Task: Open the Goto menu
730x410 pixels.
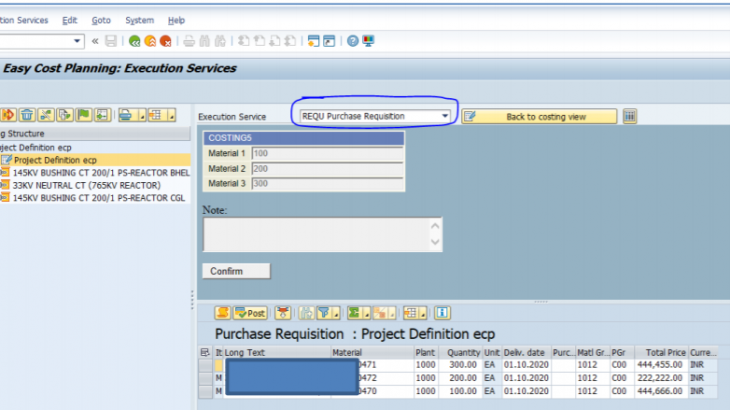Action: 101,20
